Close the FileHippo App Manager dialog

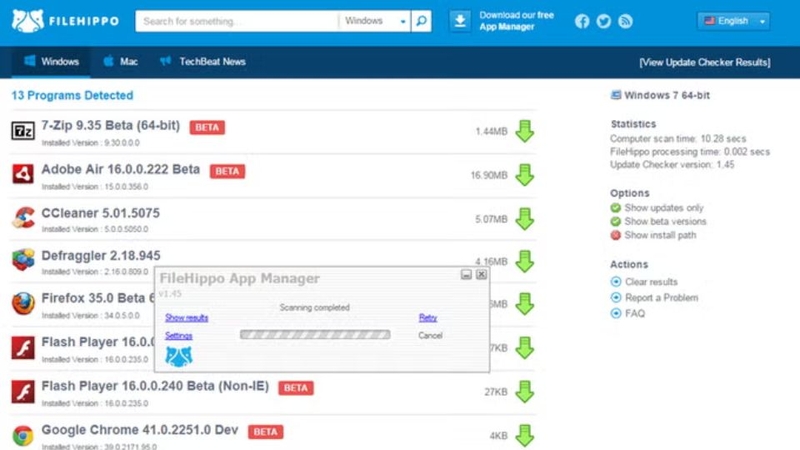pos(481,274)
